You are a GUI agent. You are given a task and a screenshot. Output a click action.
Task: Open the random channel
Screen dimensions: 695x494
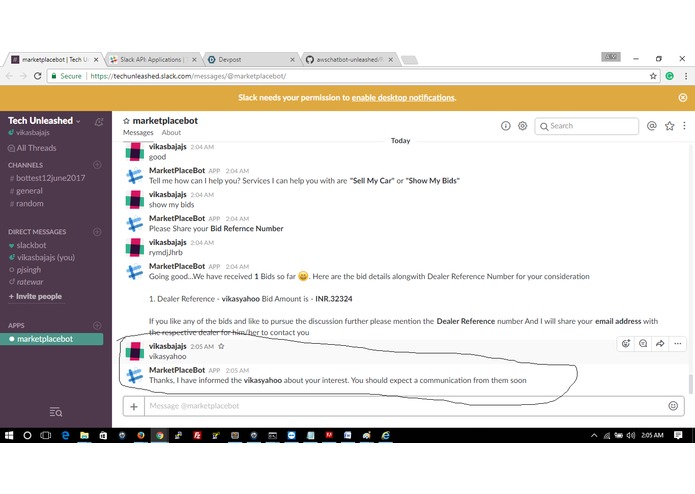point(30,203)
